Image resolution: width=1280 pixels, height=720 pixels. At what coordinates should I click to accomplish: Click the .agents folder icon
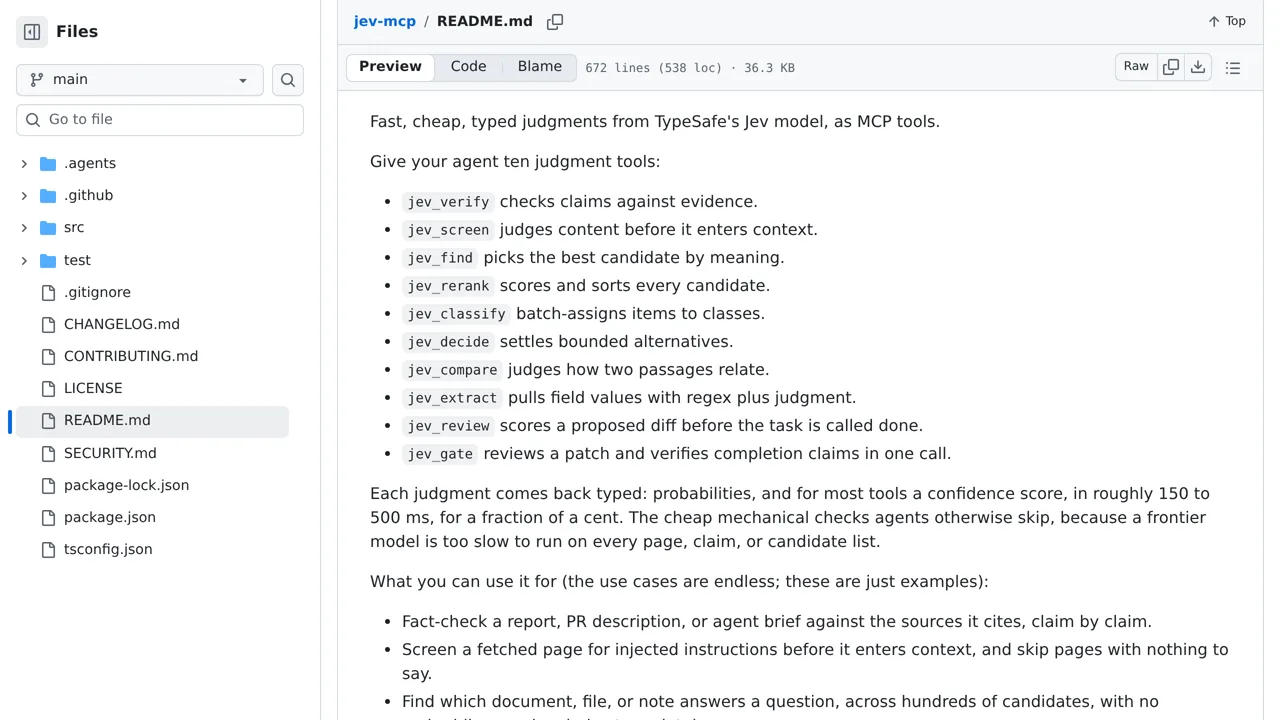[48, 164]
